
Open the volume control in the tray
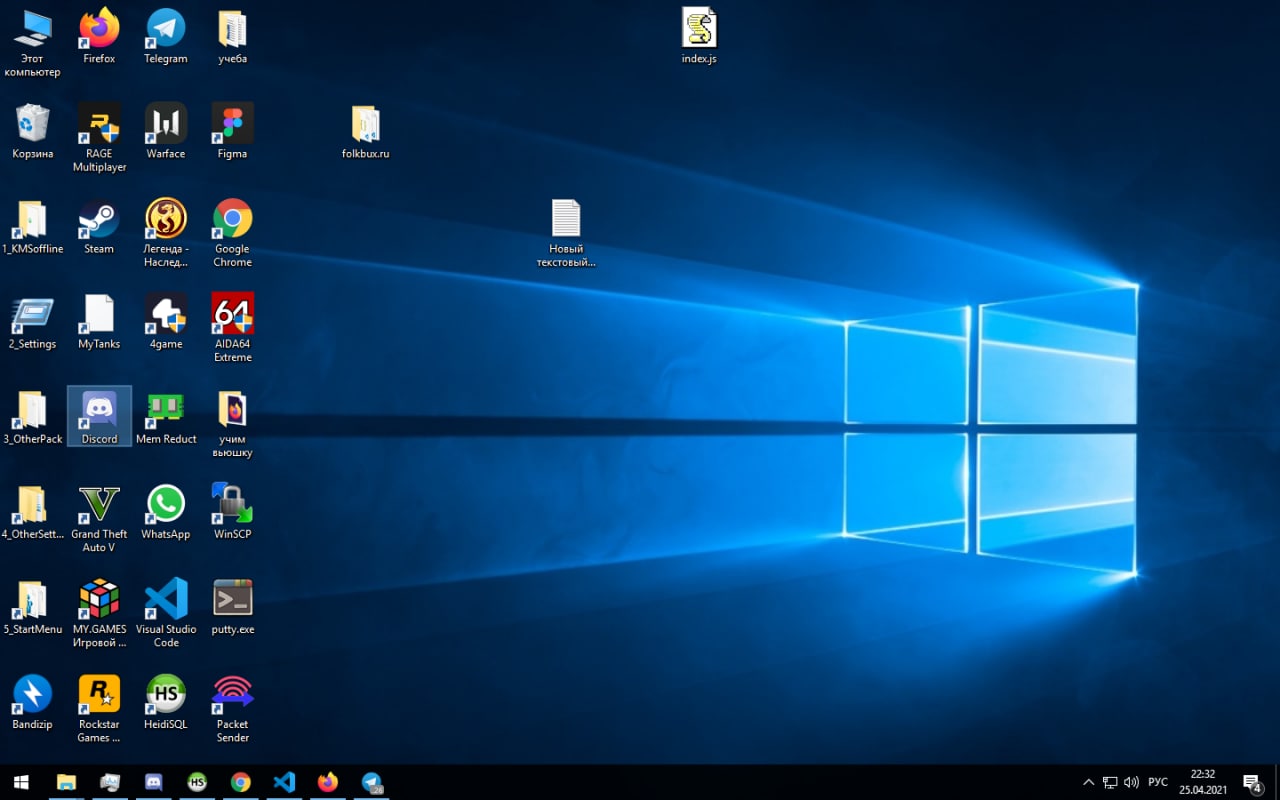click(1132, 782)
